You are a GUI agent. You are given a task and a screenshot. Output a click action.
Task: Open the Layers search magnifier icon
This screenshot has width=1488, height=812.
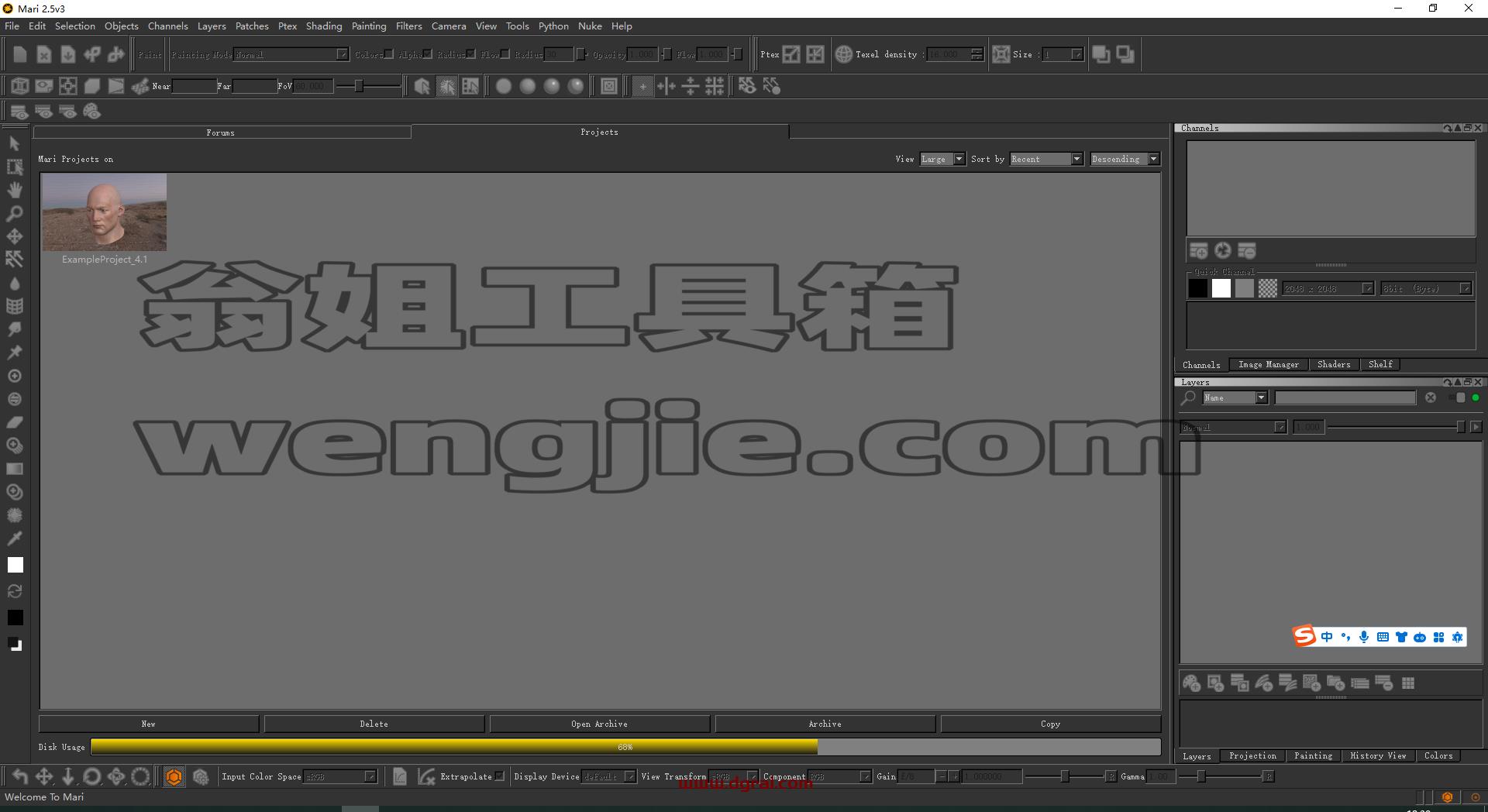[x=1188, y=398]
